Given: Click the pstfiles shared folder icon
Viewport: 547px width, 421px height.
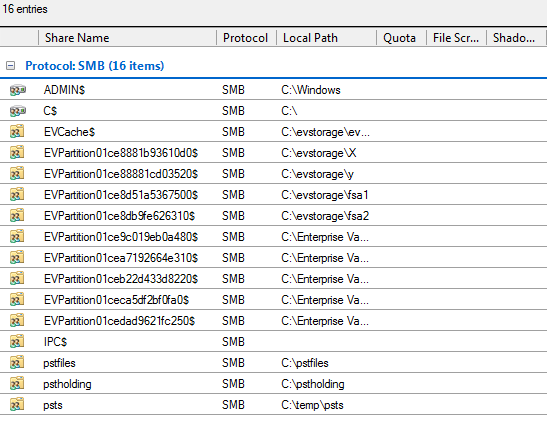Looking at the screenshot, I should click(17, 362).
